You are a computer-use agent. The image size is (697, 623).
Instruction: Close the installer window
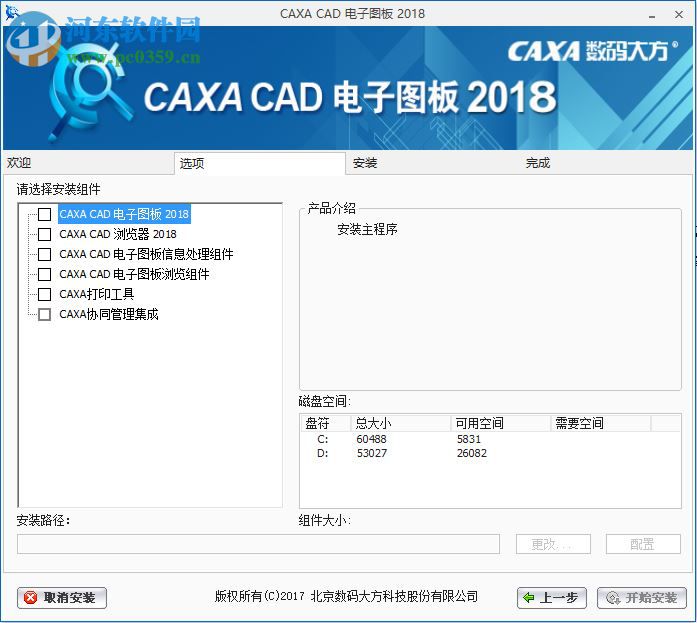[679, 14]
